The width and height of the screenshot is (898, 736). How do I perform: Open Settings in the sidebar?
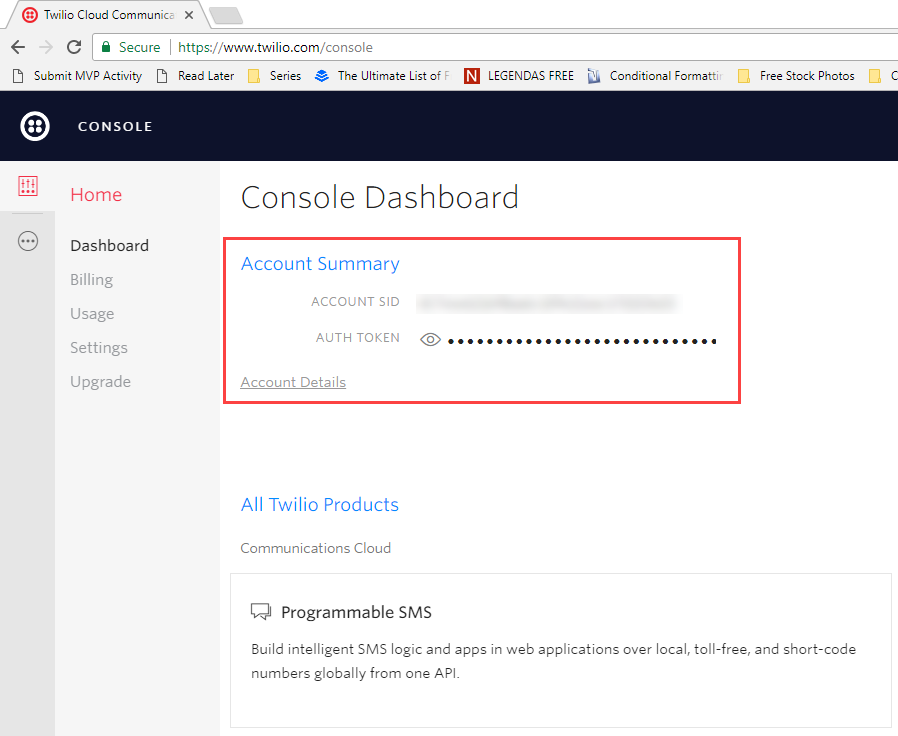pyautogui.click(x=99, y=348)
